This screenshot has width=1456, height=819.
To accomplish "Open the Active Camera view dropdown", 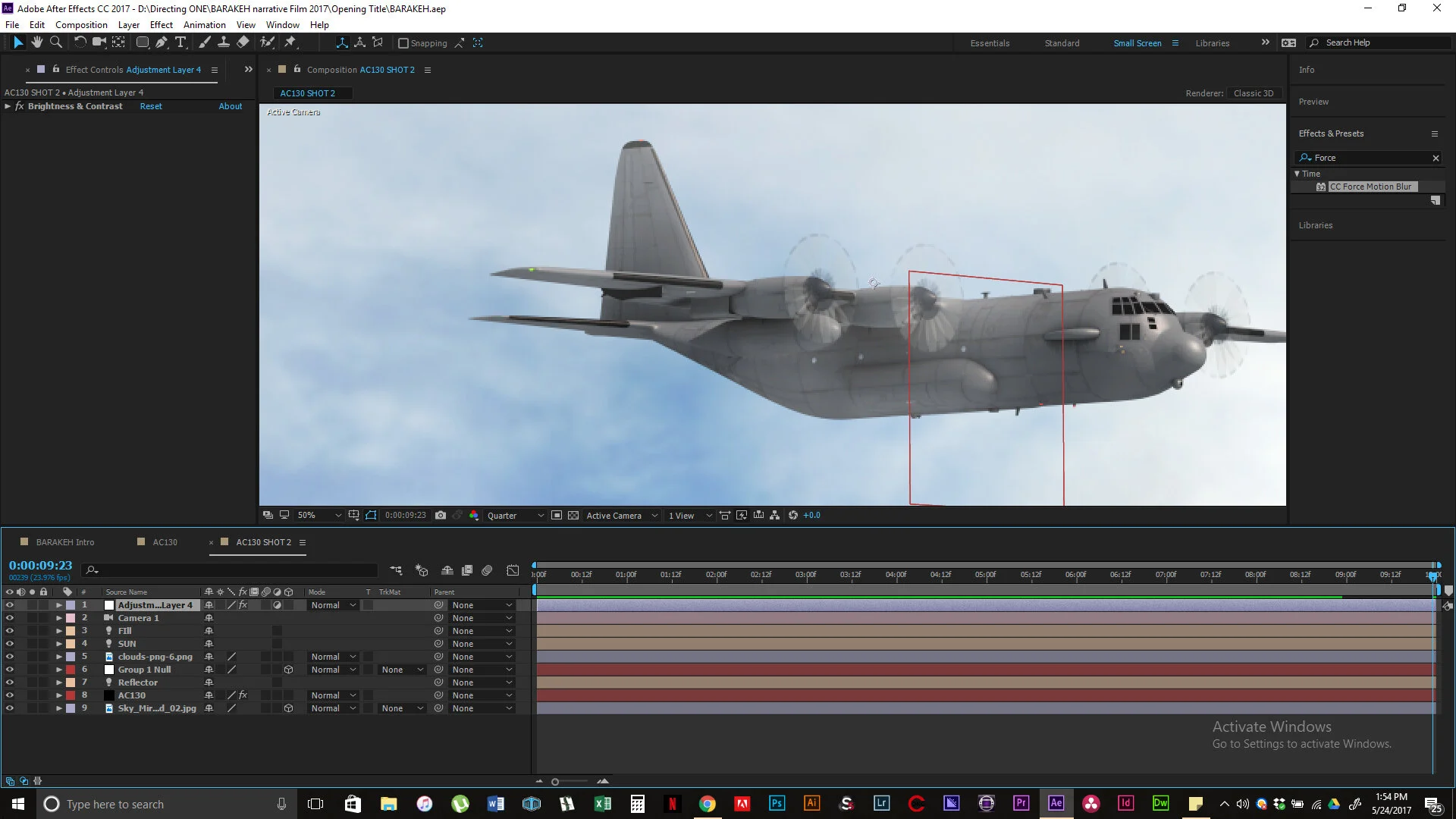I will [621, 515].
